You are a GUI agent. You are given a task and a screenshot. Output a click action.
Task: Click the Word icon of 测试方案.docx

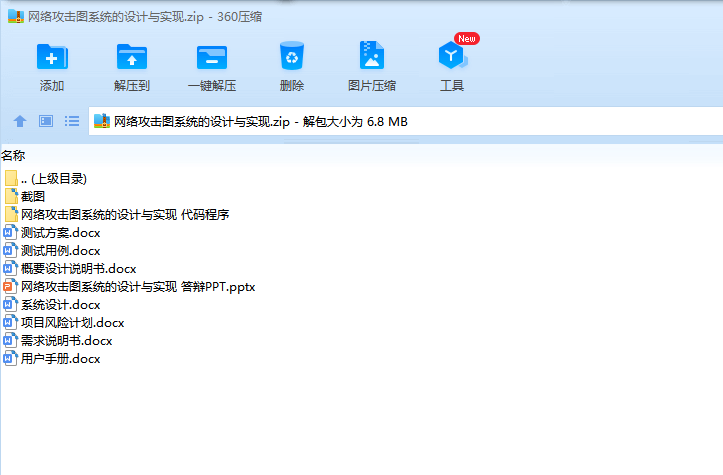click(x=11, y=232)
